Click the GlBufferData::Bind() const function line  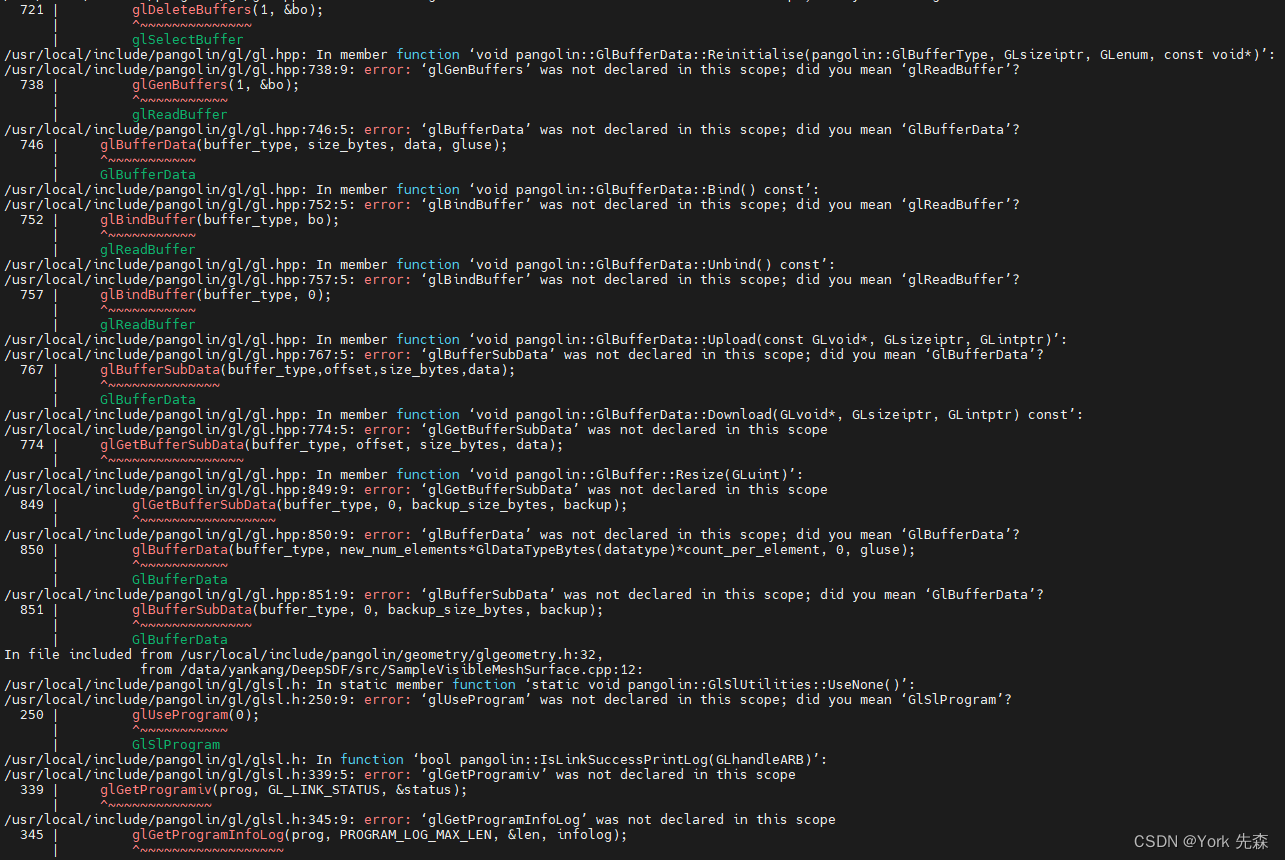pos(412,189)
